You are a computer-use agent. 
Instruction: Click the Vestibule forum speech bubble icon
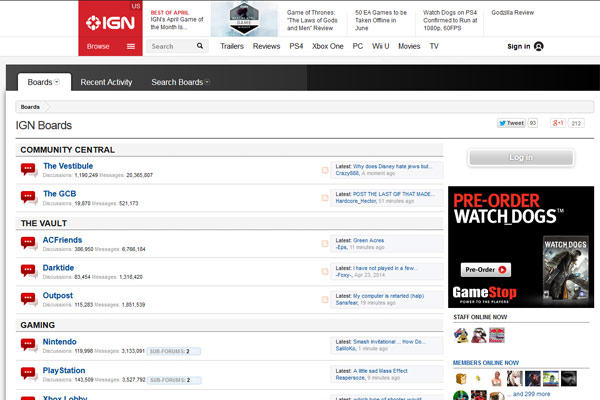(x=29, y=170)
